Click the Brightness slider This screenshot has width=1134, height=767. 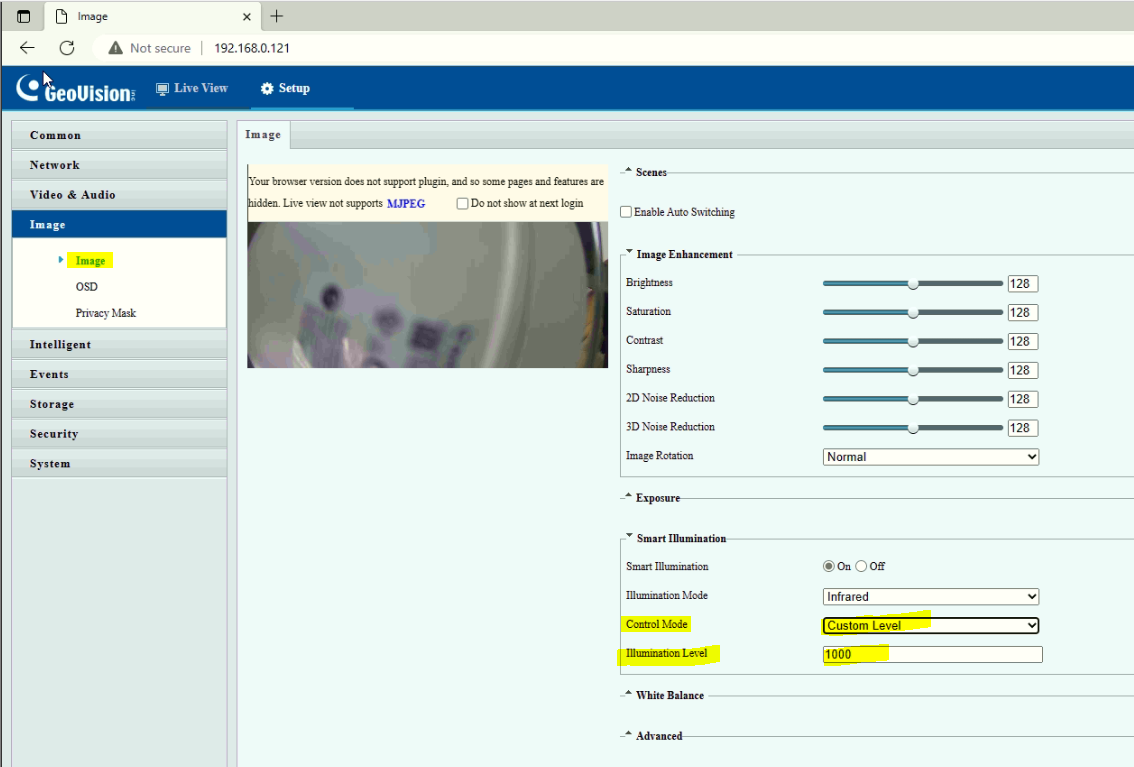click(913, 283)
